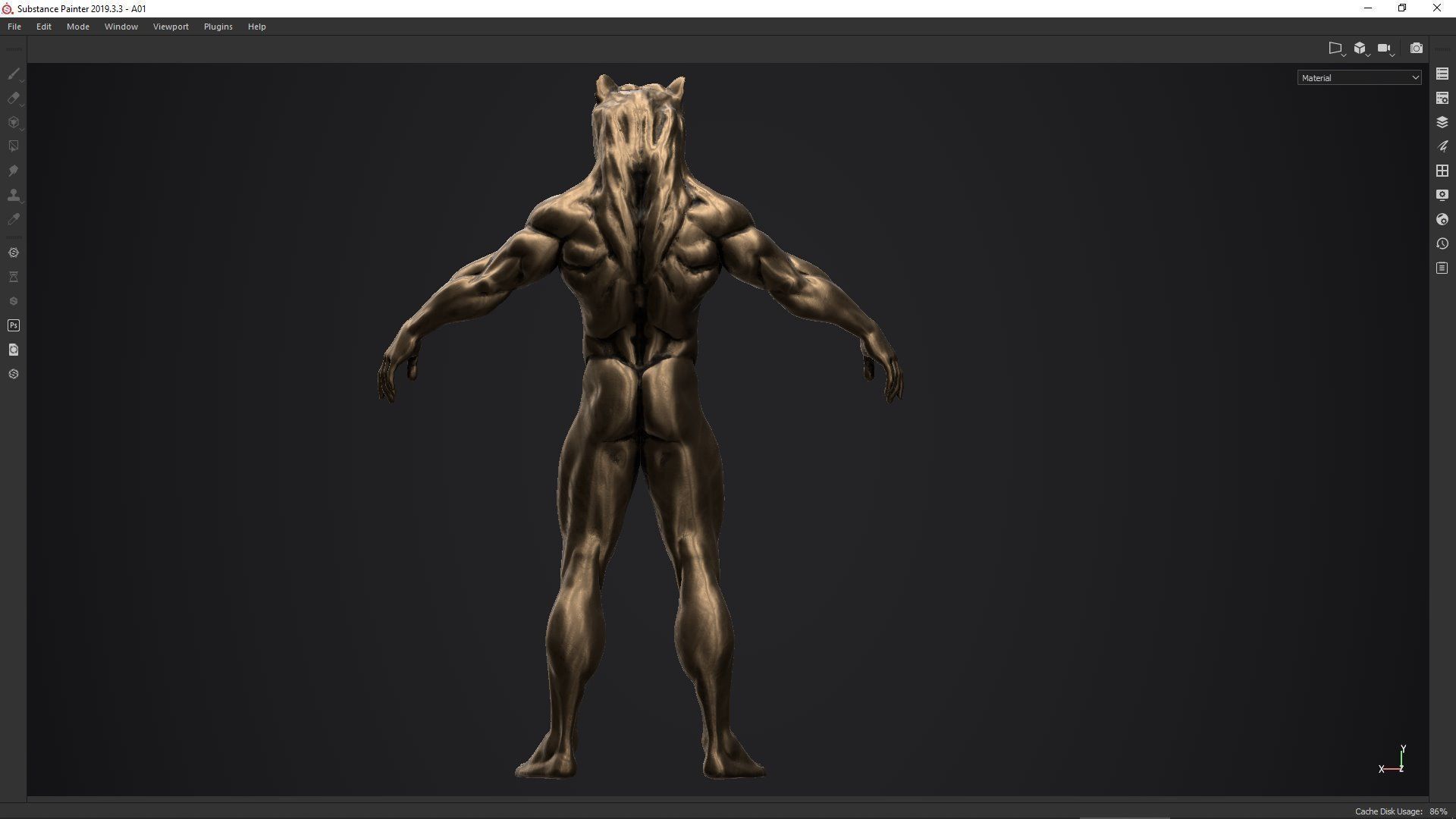
Task: Open the Shelf grid panel
Action: 1442,171
